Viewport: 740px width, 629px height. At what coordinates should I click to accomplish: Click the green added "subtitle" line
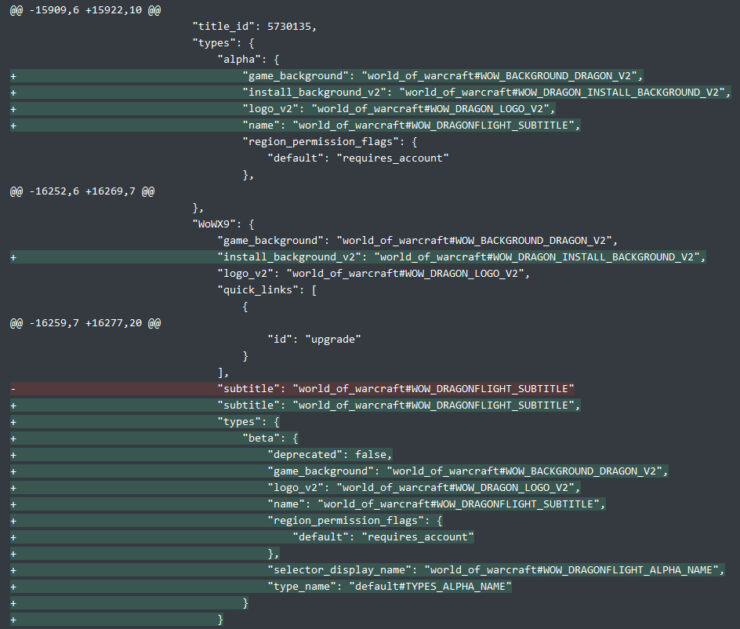click(398, 405)
